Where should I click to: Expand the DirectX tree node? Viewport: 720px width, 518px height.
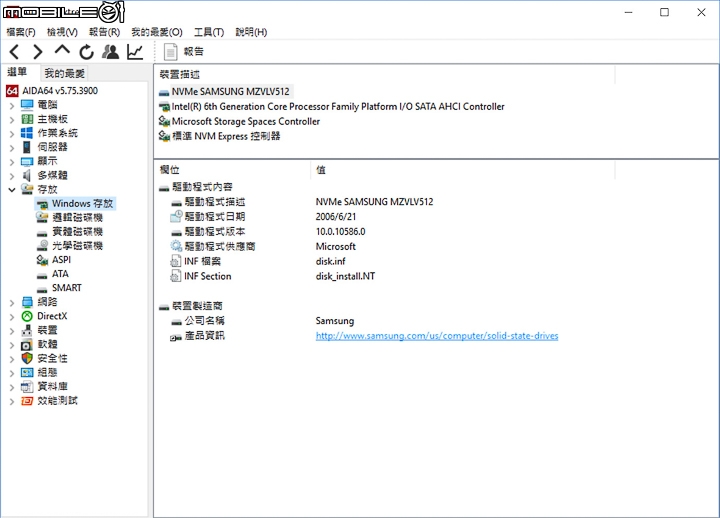point(12,317)
